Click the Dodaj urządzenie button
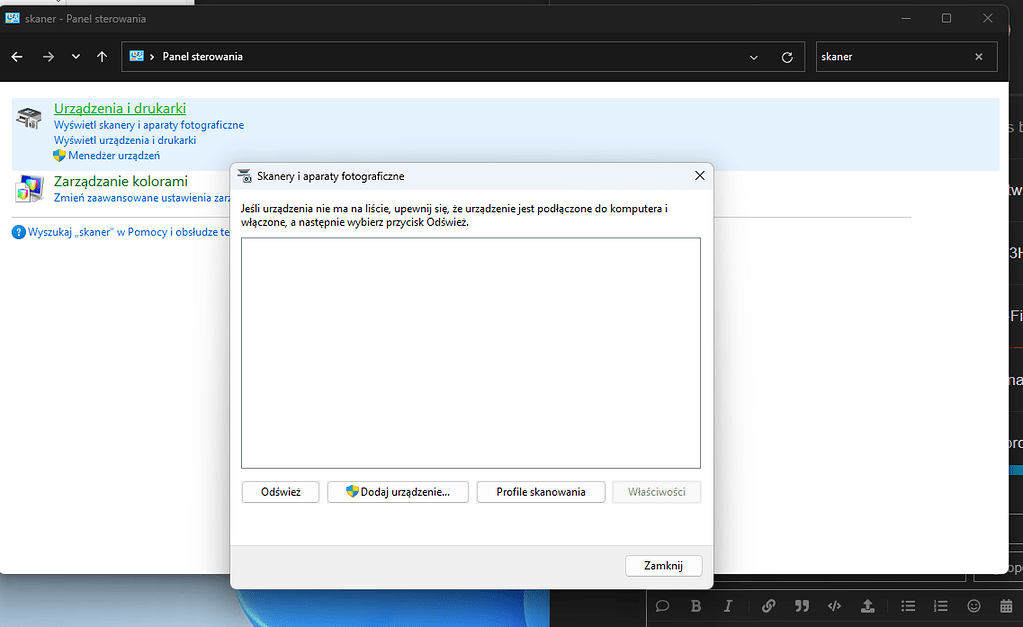The height and width of the screenshot is (627, 1023). tap(398, 492)
